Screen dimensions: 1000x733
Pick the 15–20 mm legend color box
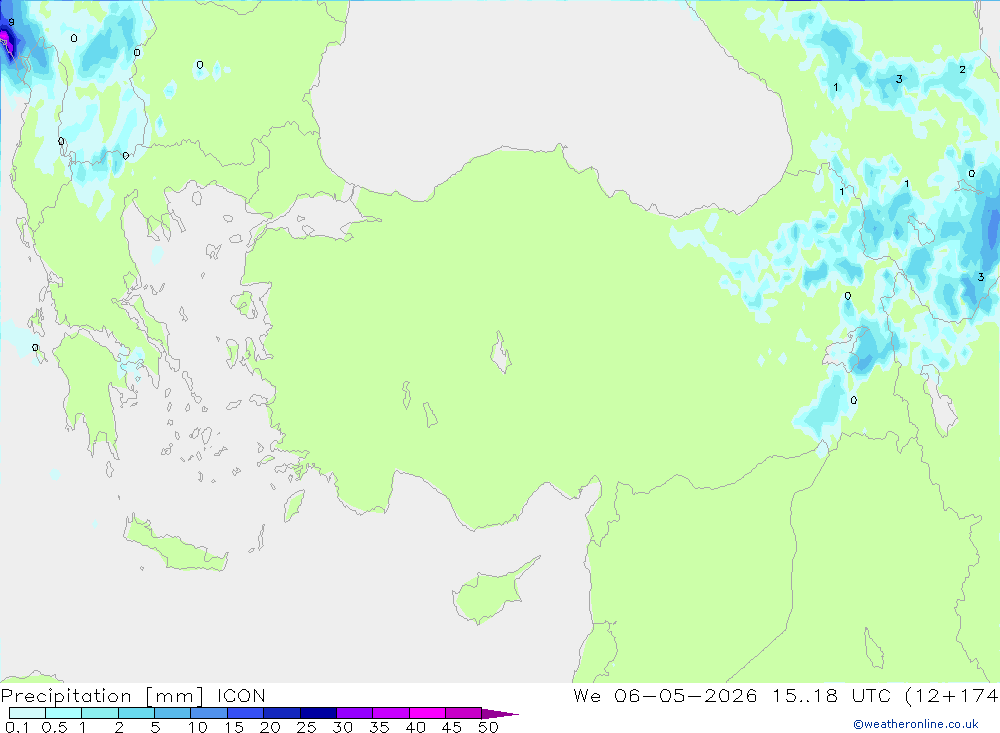246,713
